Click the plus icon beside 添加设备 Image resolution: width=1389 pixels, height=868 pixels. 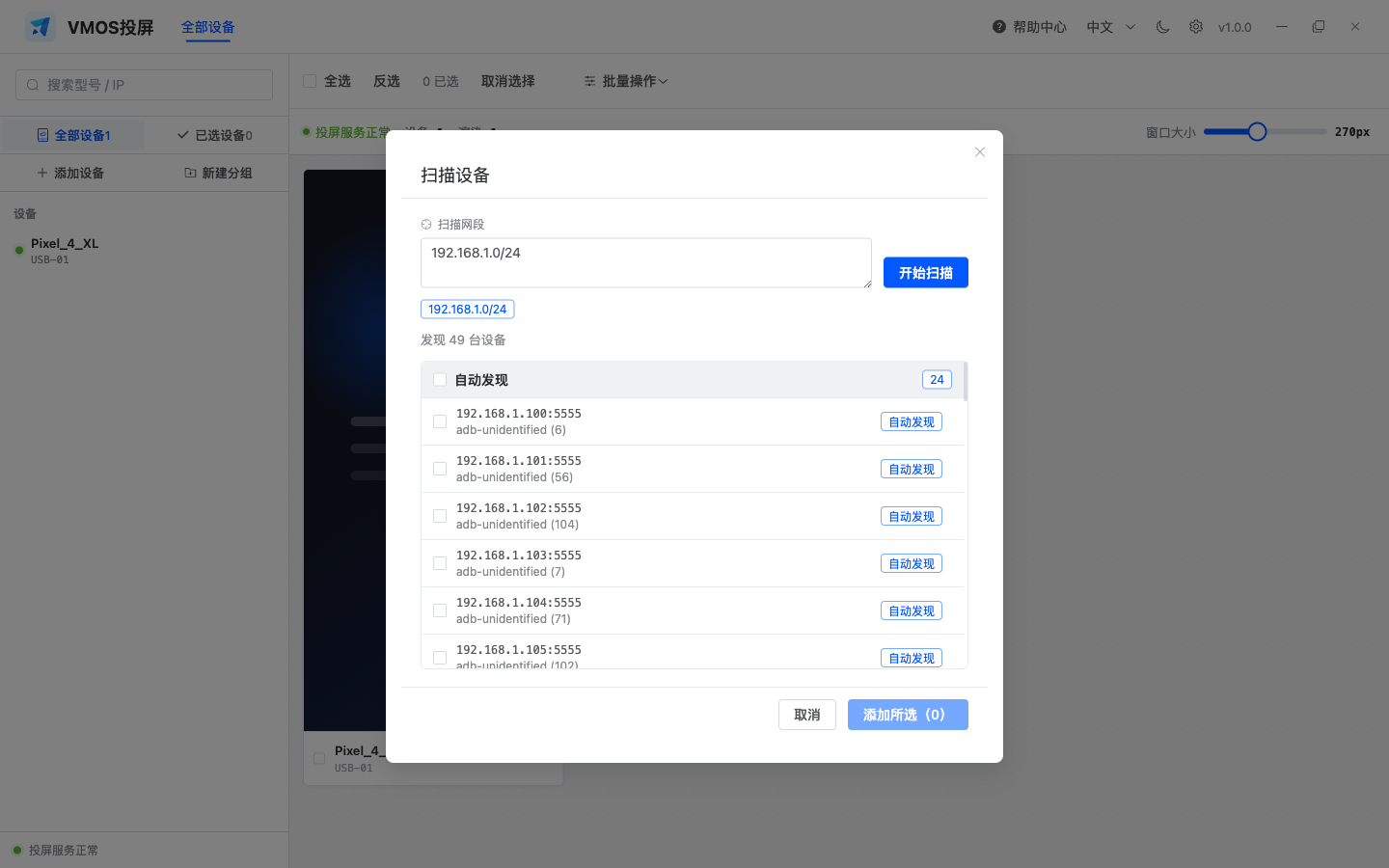point(42,173)
